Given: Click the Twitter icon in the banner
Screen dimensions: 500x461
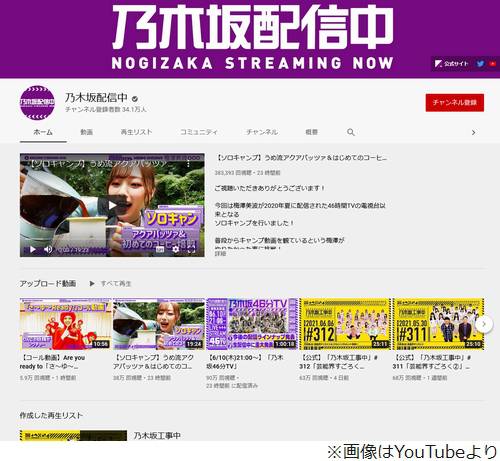Looking at the screenshot, I should pyautogui.click(x=480, y=63).
